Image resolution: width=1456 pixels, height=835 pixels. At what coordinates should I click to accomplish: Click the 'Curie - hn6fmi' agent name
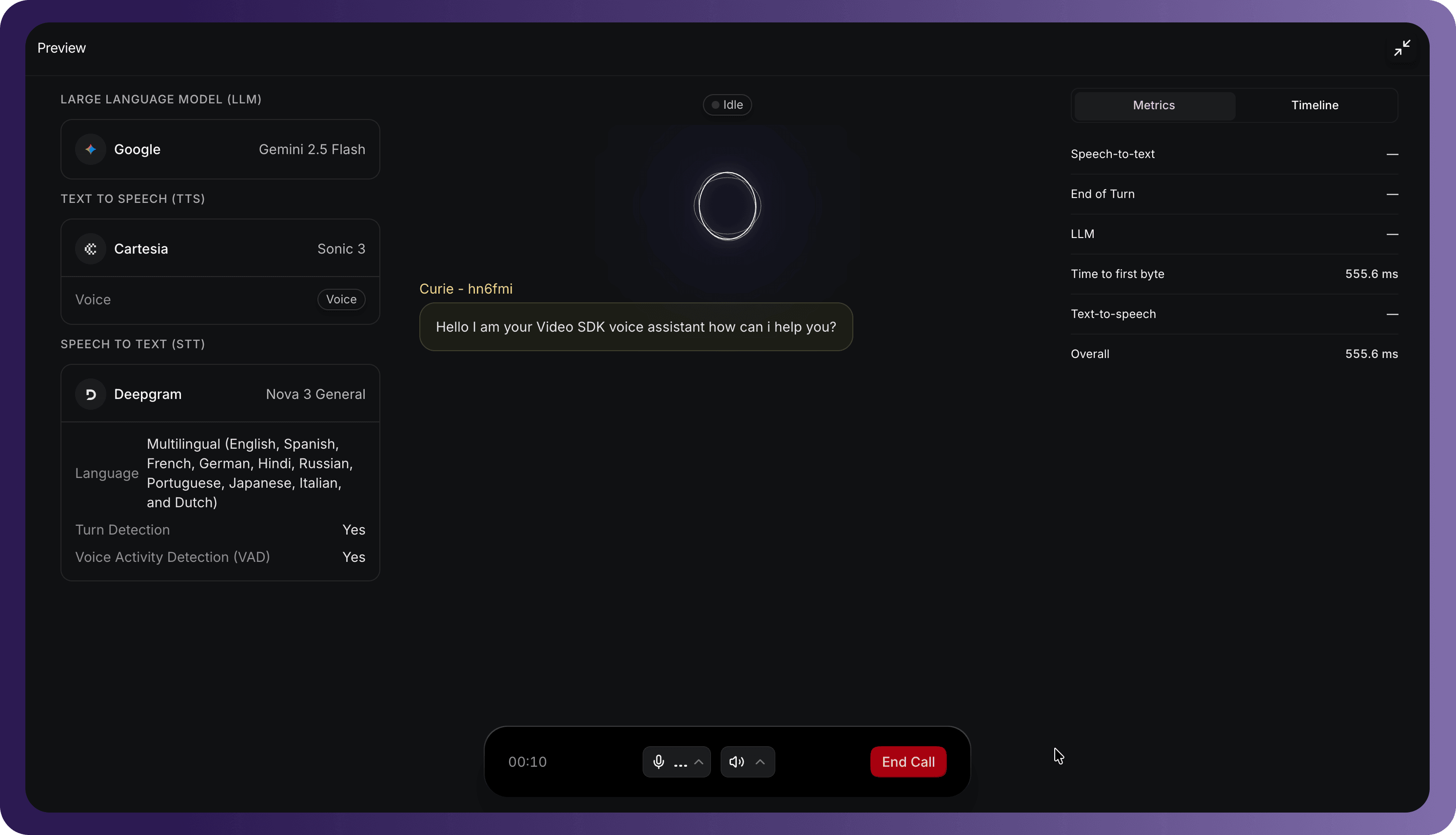[x=466, y=288]
